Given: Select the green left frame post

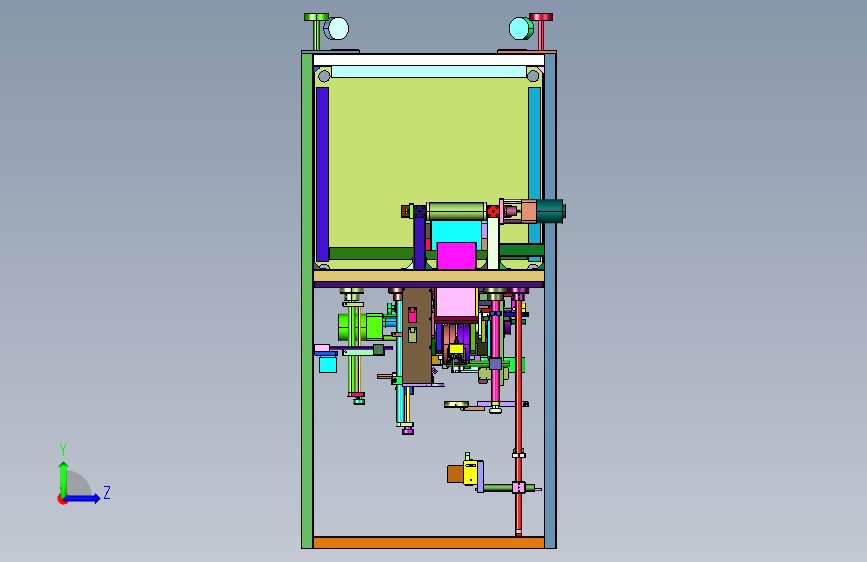Looking at the screenshot, I should point(307,300).
